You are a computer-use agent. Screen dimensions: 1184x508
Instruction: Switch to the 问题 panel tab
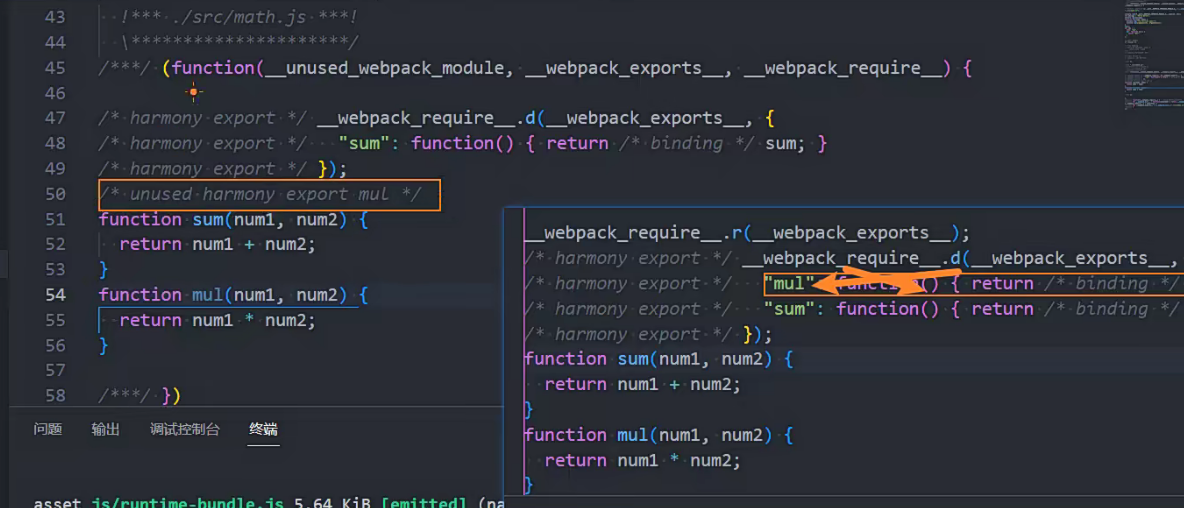pyautogui.click(x=47, y=430)
